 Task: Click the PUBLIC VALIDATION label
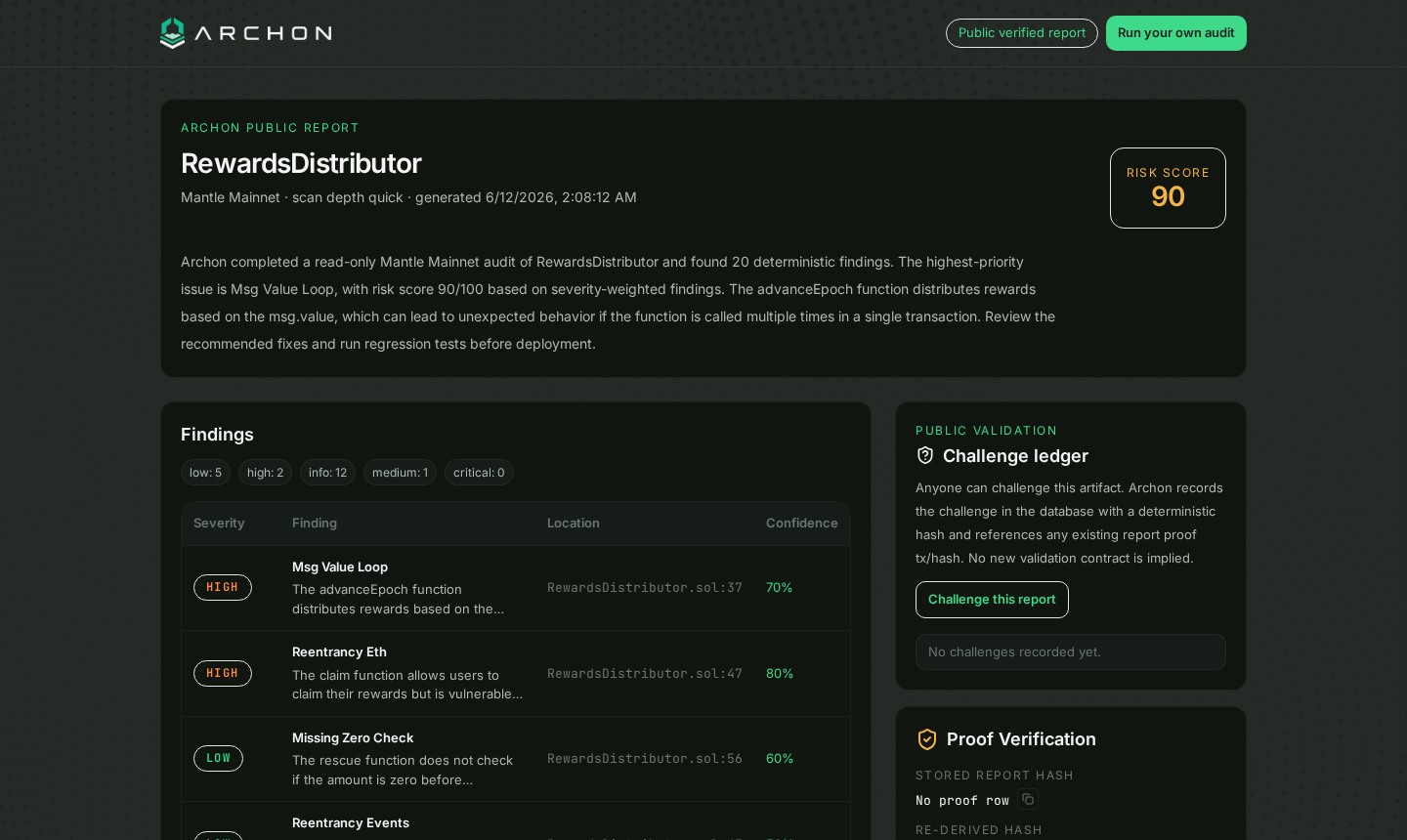coord(986,431)
